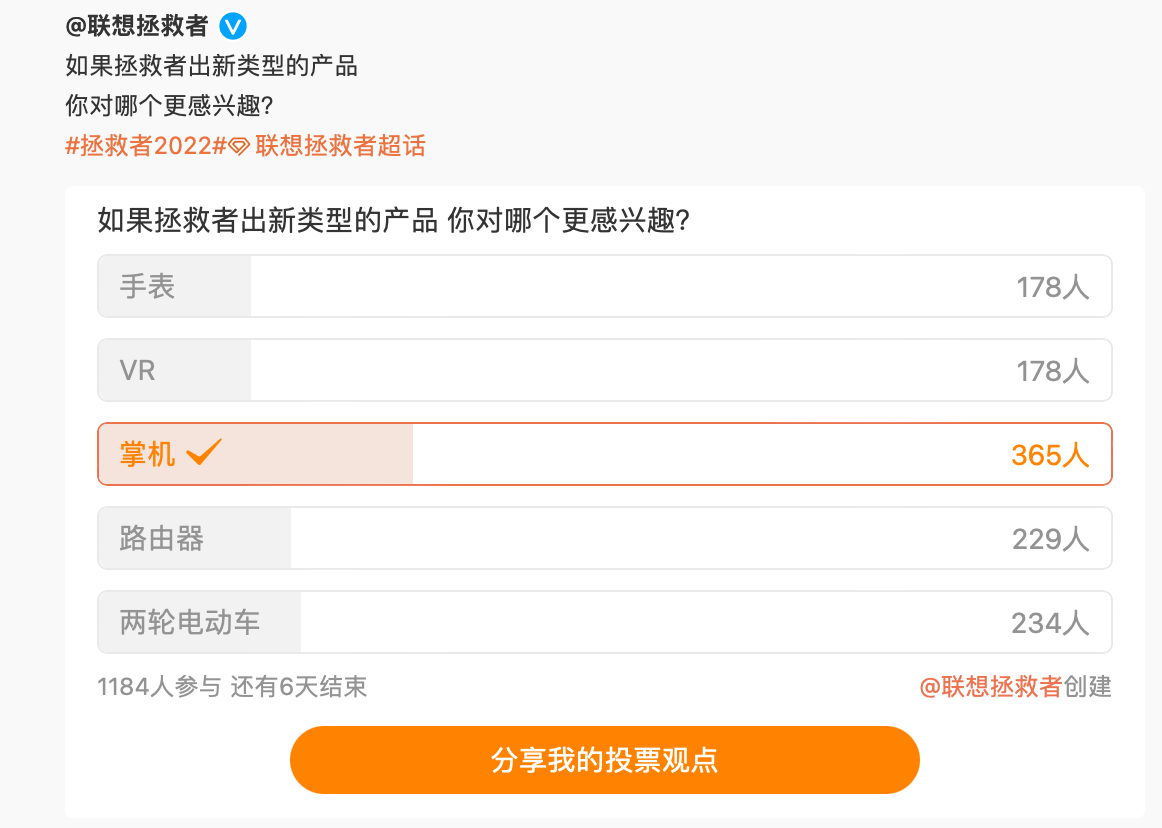Select the VR poll option
The height and width of the screenshot is (828, 1162).
coord(604,371)
